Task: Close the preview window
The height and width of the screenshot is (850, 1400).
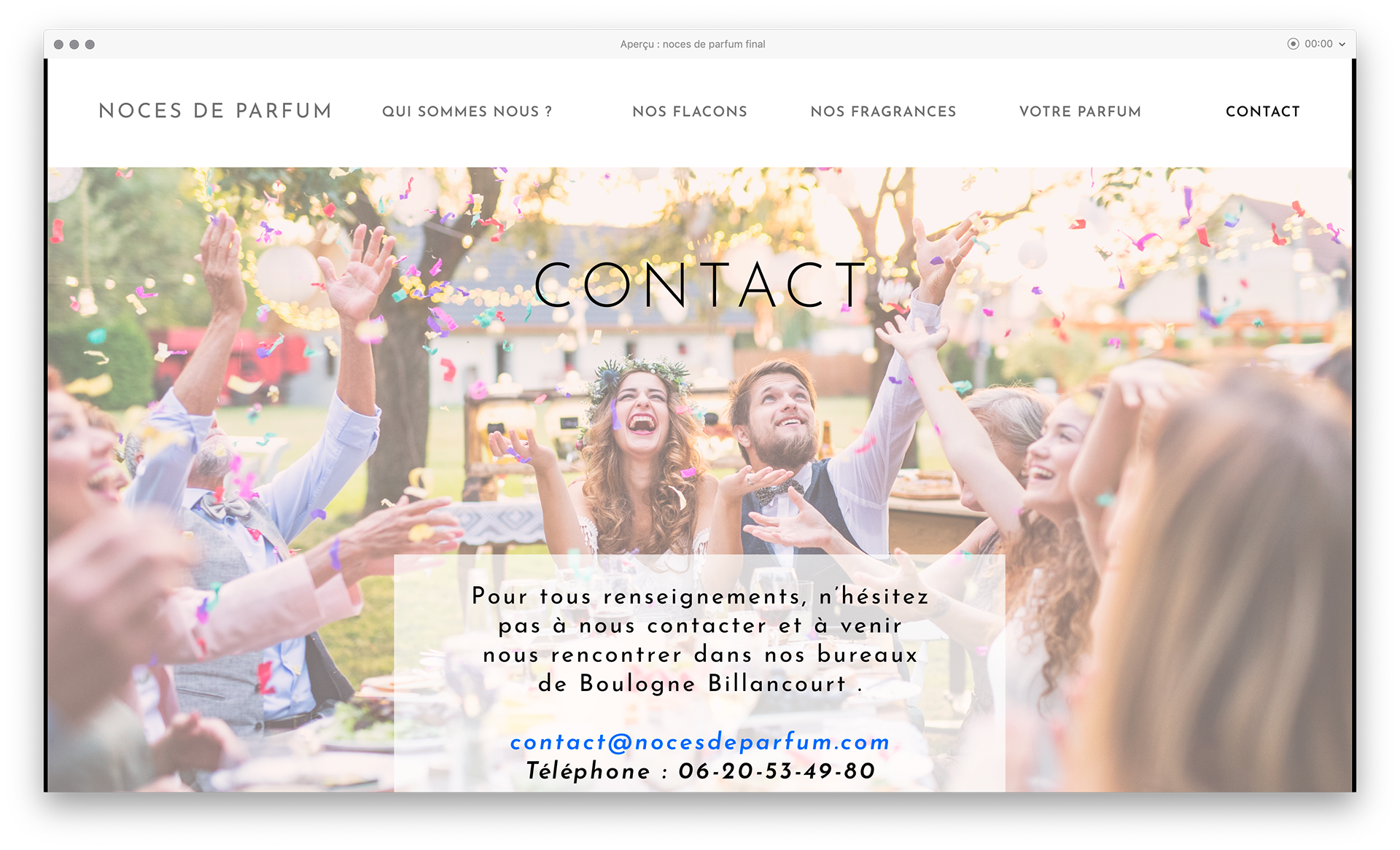Action: (58, 44)
